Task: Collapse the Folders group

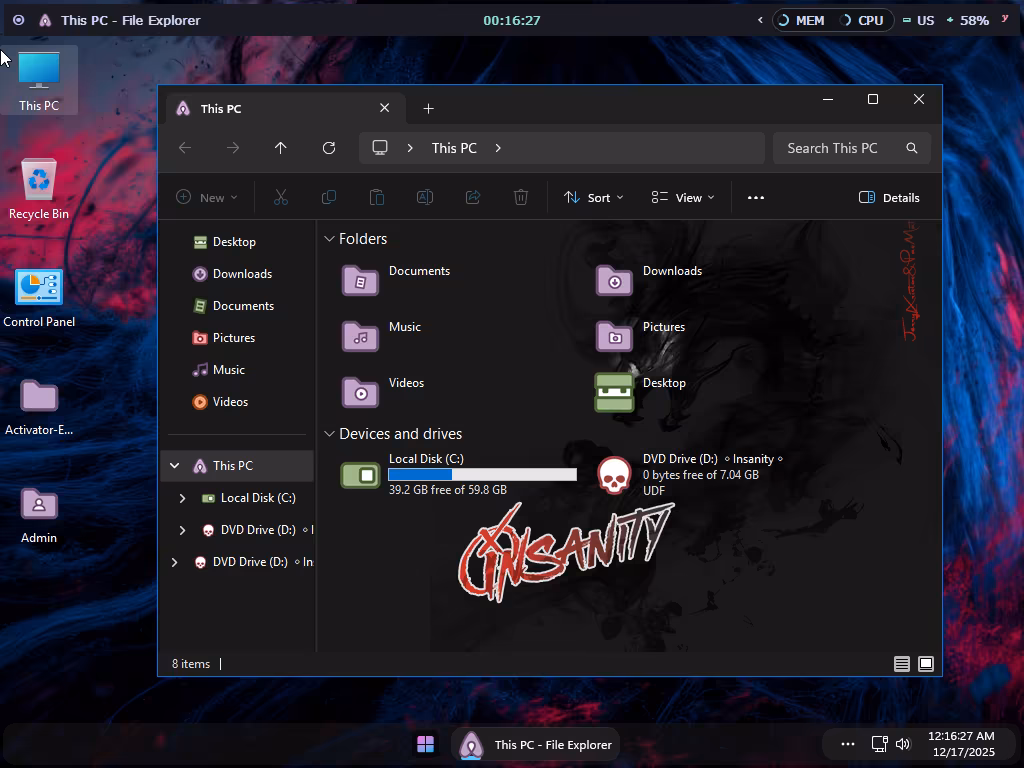Action: coord(329,239)
